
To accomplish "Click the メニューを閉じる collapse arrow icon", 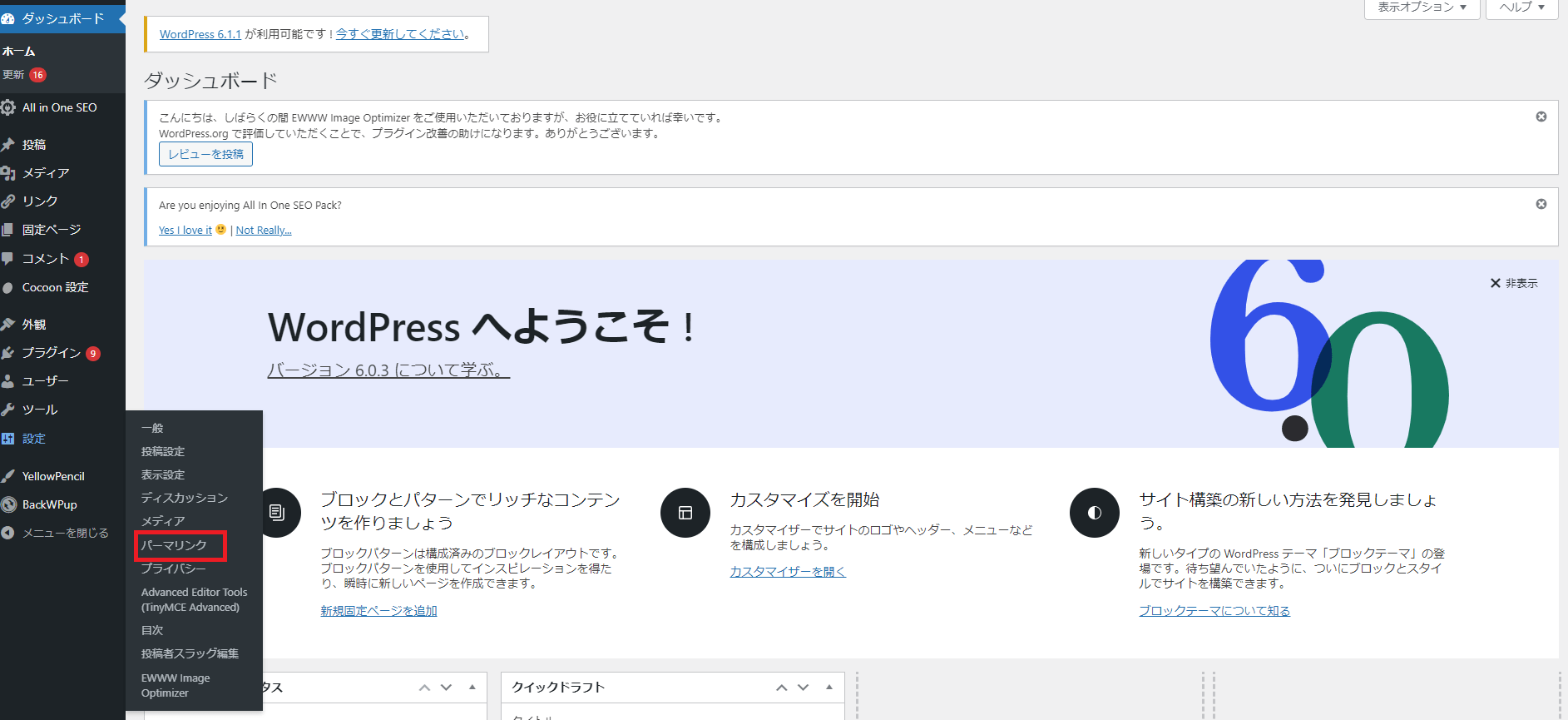I will click(8, 533).
